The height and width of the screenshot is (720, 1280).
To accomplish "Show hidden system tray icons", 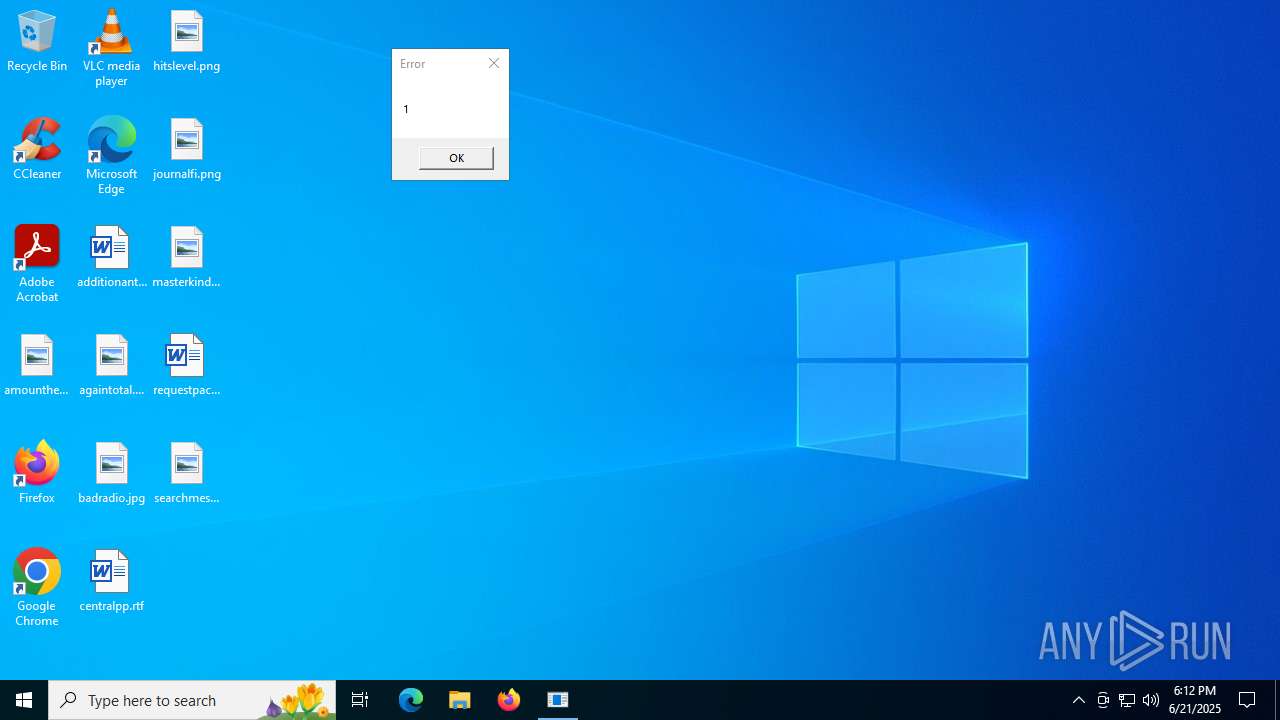I will [x=1079, y=700].
